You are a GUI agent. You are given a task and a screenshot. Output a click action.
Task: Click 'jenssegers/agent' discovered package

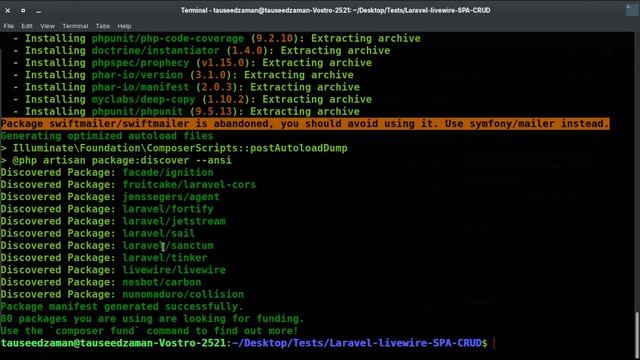pyautogui.click(x=171, y=197)
